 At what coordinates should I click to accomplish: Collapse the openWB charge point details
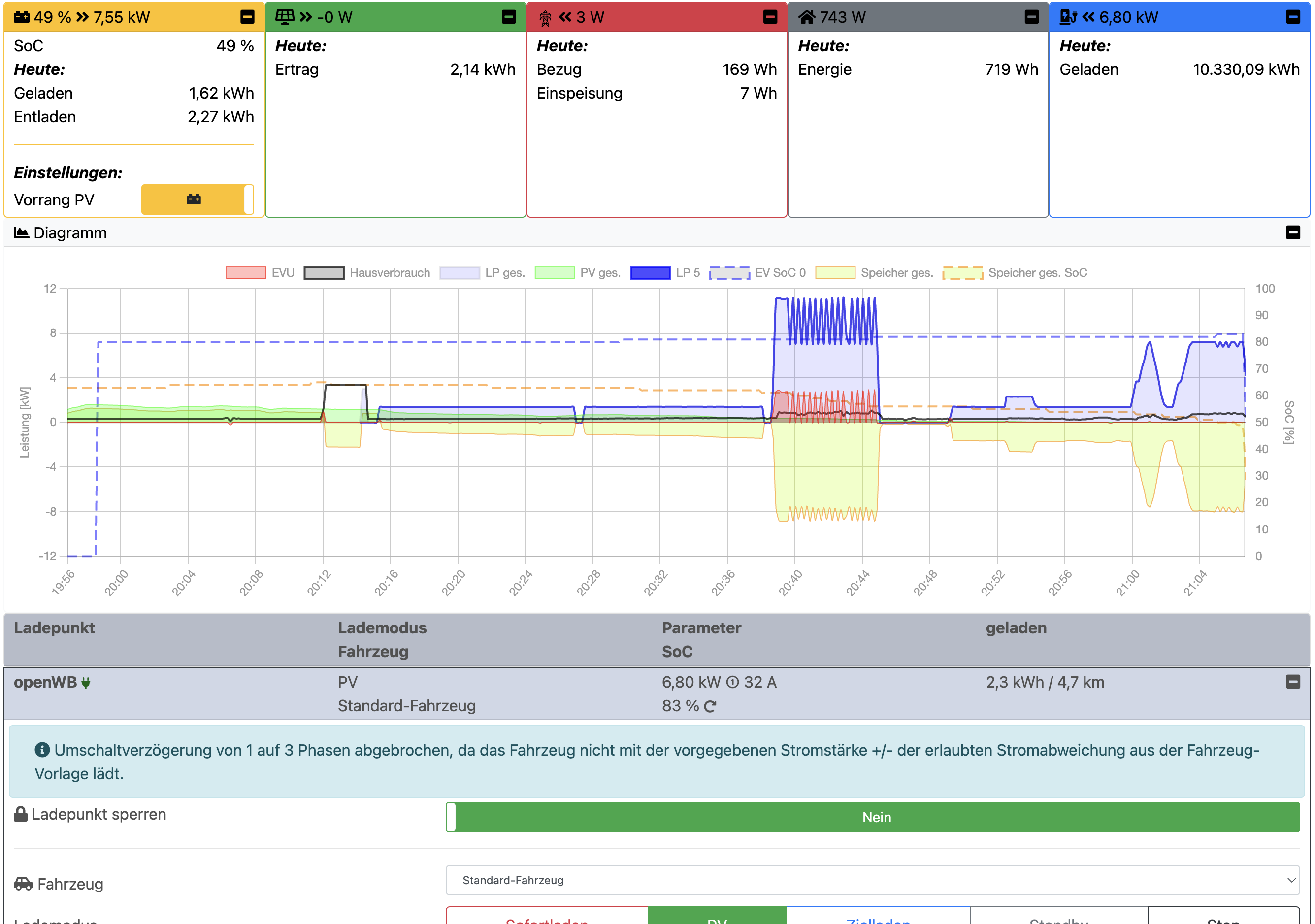tap(1293, 682)
